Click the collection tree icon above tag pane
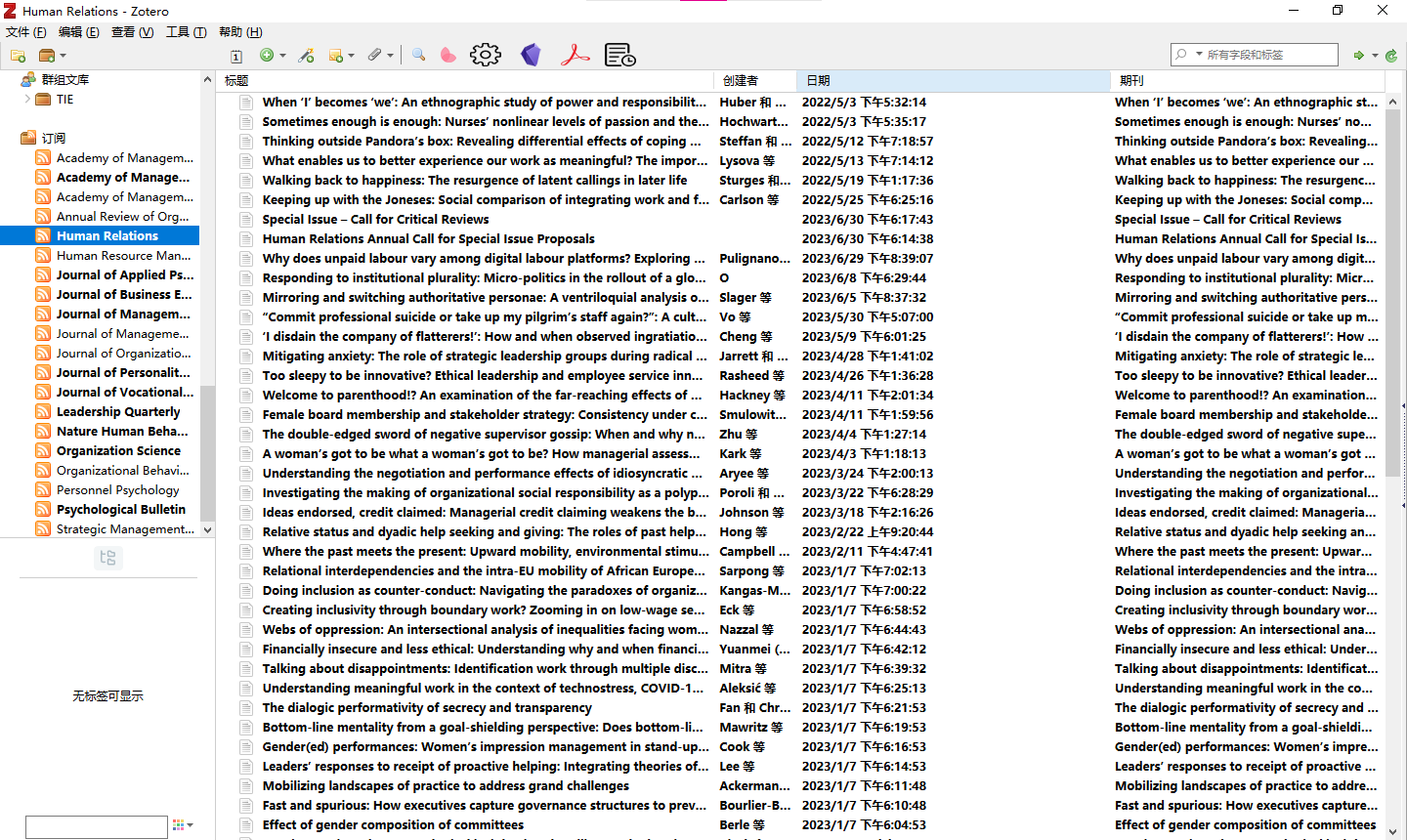This screenshot has height=840, width=1407. [x=107, y=558]
